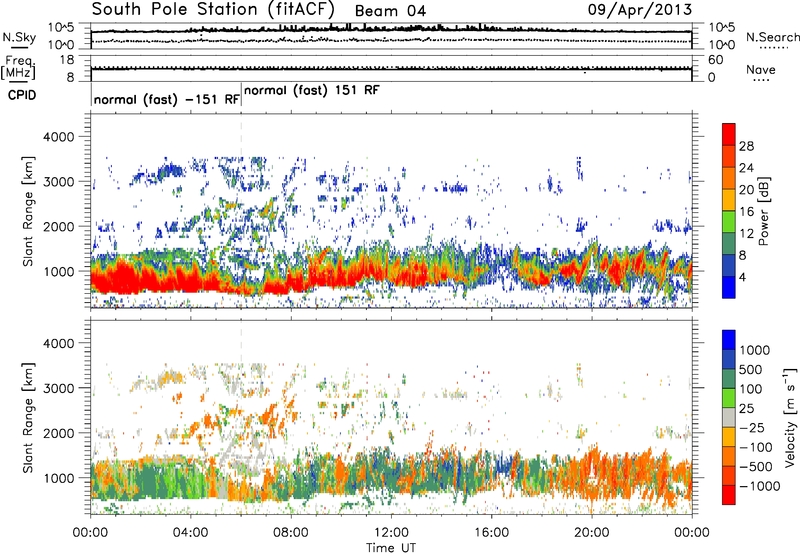Click 'Slant Range [km]' label of power plot
This screenshot has width=800, height=554.
(28, 211)
